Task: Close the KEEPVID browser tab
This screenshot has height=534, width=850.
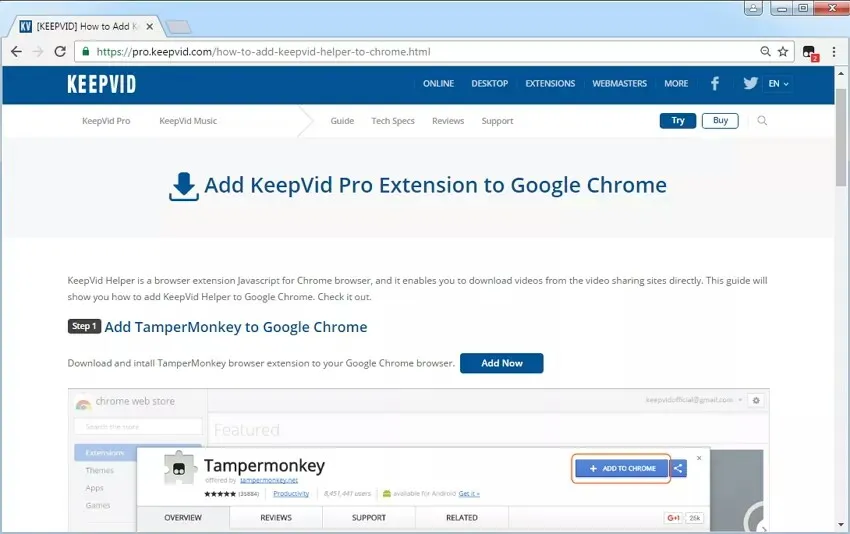Action: [x=150, y=26]
